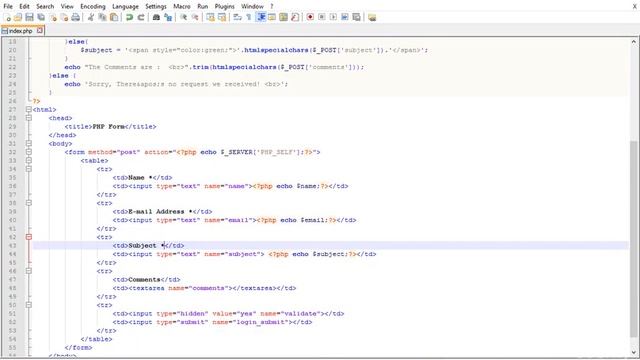Toggle word wrap in toolbar
This screenshot has width=640, height=360.
(x=237, y=17)
